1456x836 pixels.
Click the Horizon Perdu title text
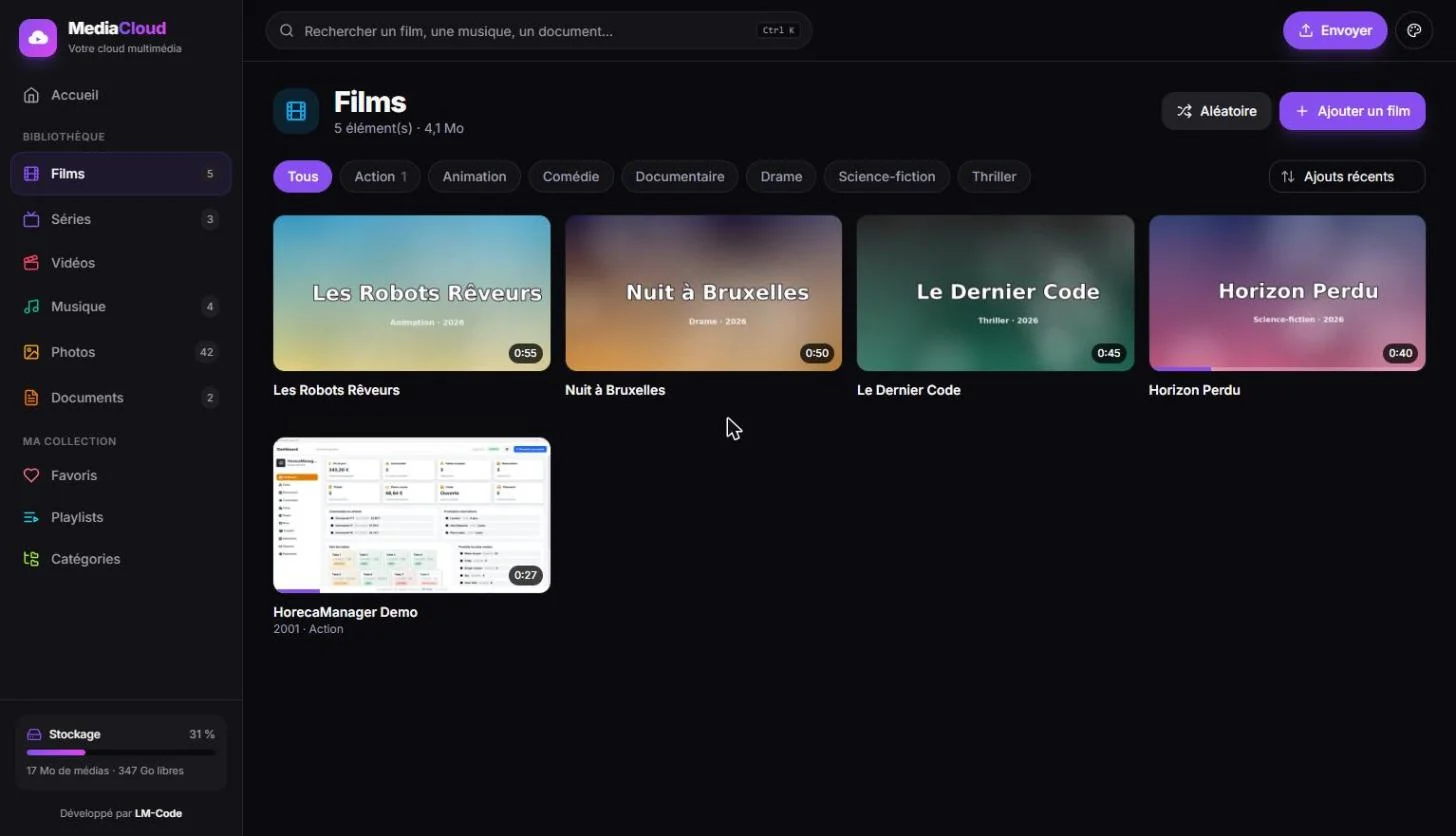(1194, 390)
